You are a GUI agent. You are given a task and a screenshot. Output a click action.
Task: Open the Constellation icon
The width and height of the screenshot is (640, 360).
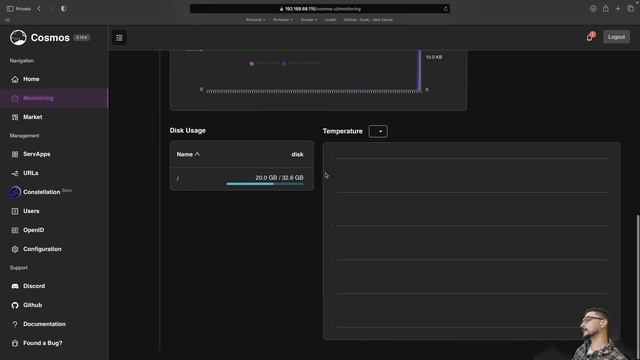(15, 192)
